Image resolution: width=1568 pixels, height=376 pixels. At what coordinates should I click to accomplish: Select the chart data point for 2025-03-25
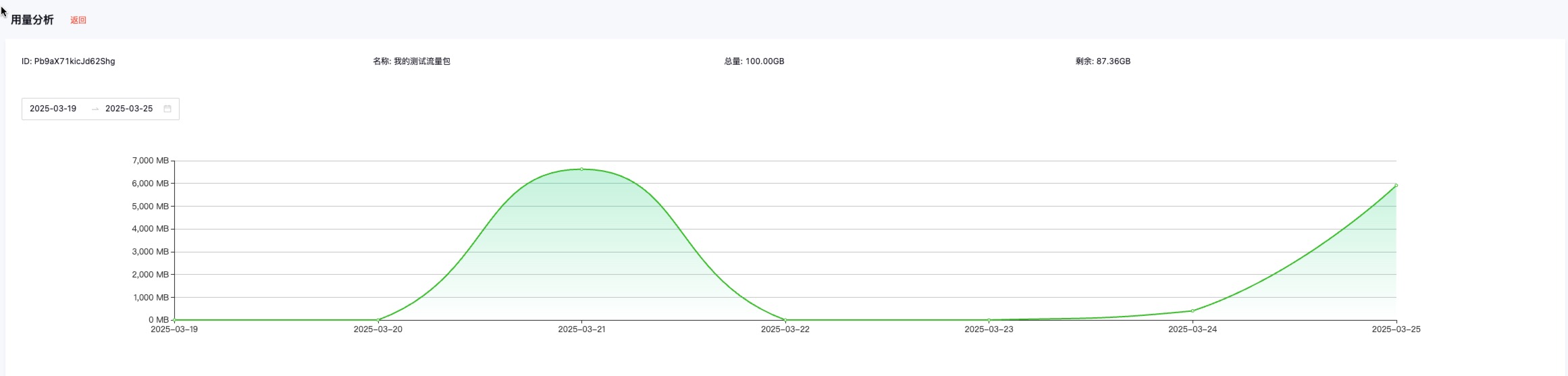click(1396, 186)
